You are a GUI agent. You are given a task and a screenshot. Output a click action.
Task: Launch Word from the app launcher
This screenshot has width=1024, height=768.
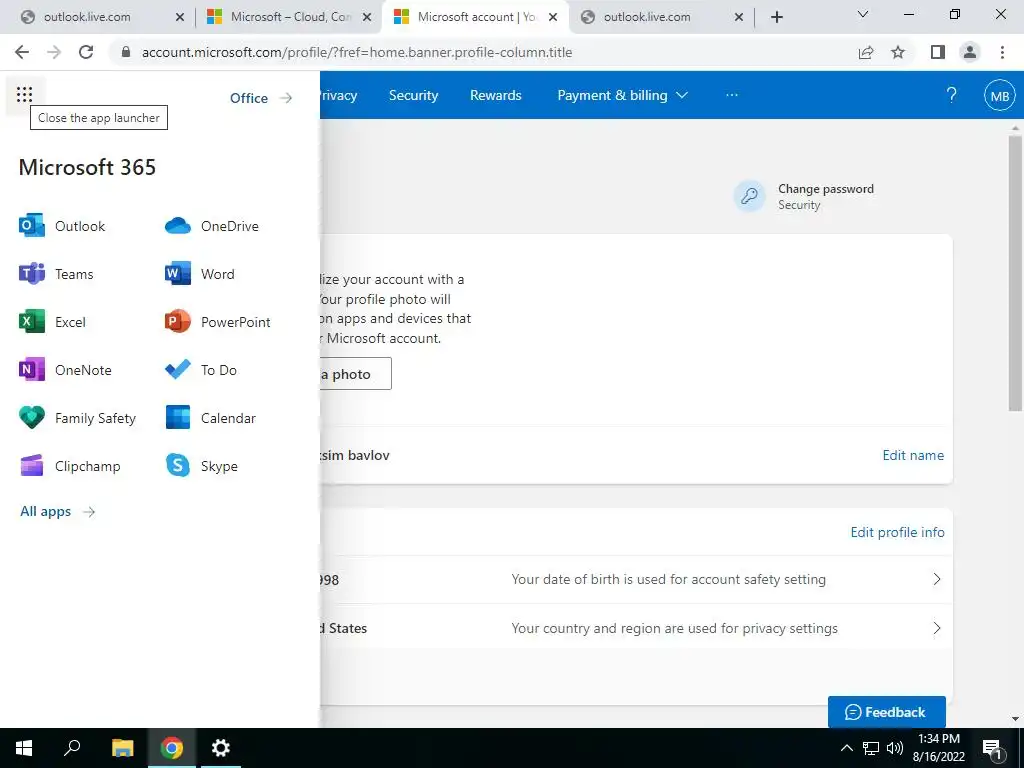tap(200, 274)
